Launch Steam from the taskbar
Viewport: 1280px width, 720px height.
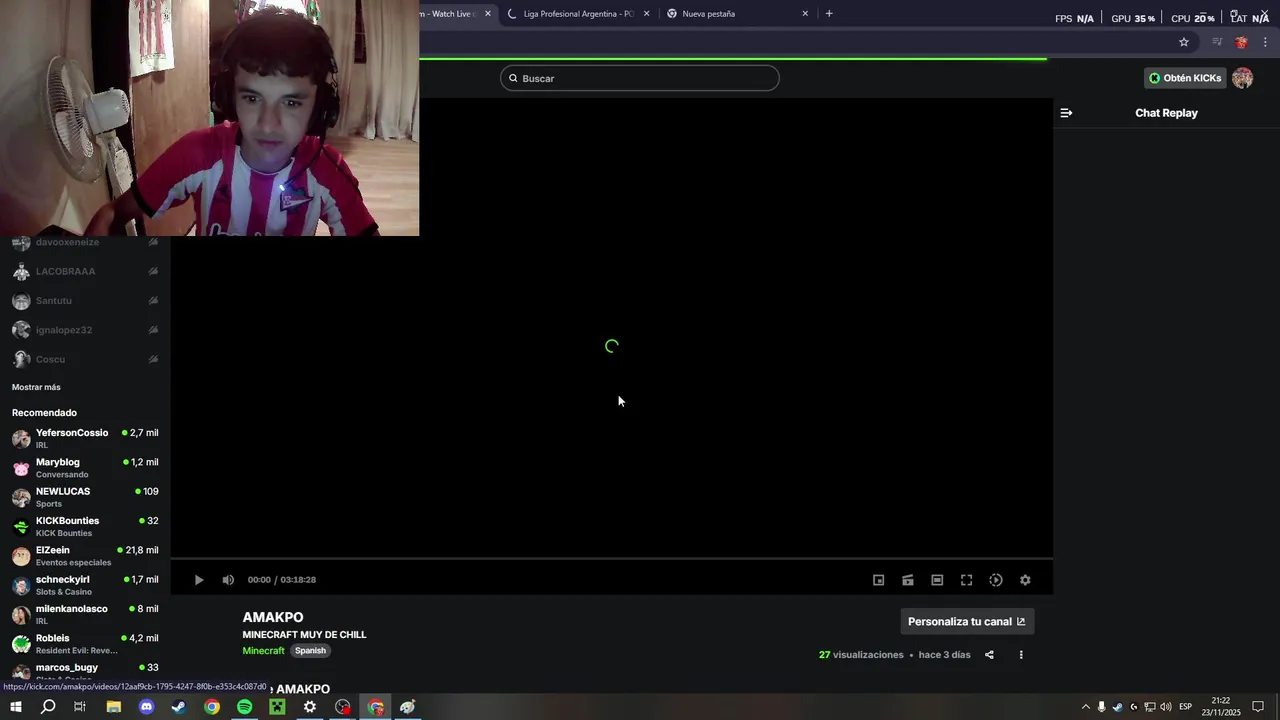179,707
